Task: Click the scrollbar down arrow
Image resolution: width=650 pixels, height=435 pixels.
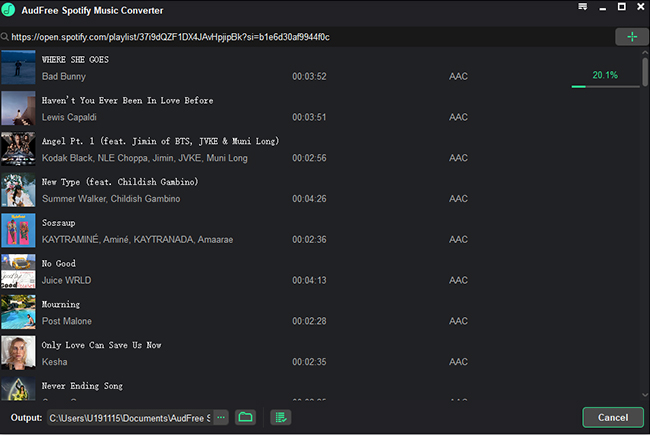Action: pyautogui.click(x=645, y=395)
